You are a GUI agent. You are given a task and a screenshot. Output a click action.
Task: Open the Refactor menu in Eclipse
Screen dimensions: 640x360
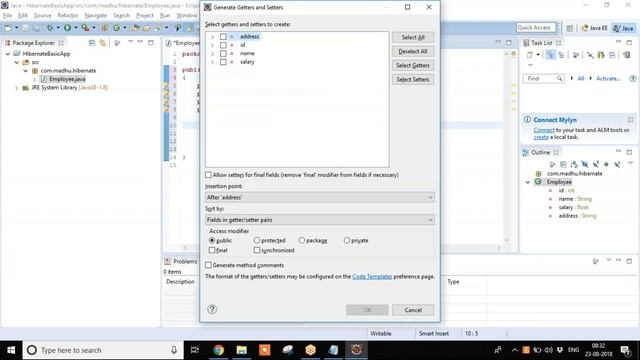(68, 16)
